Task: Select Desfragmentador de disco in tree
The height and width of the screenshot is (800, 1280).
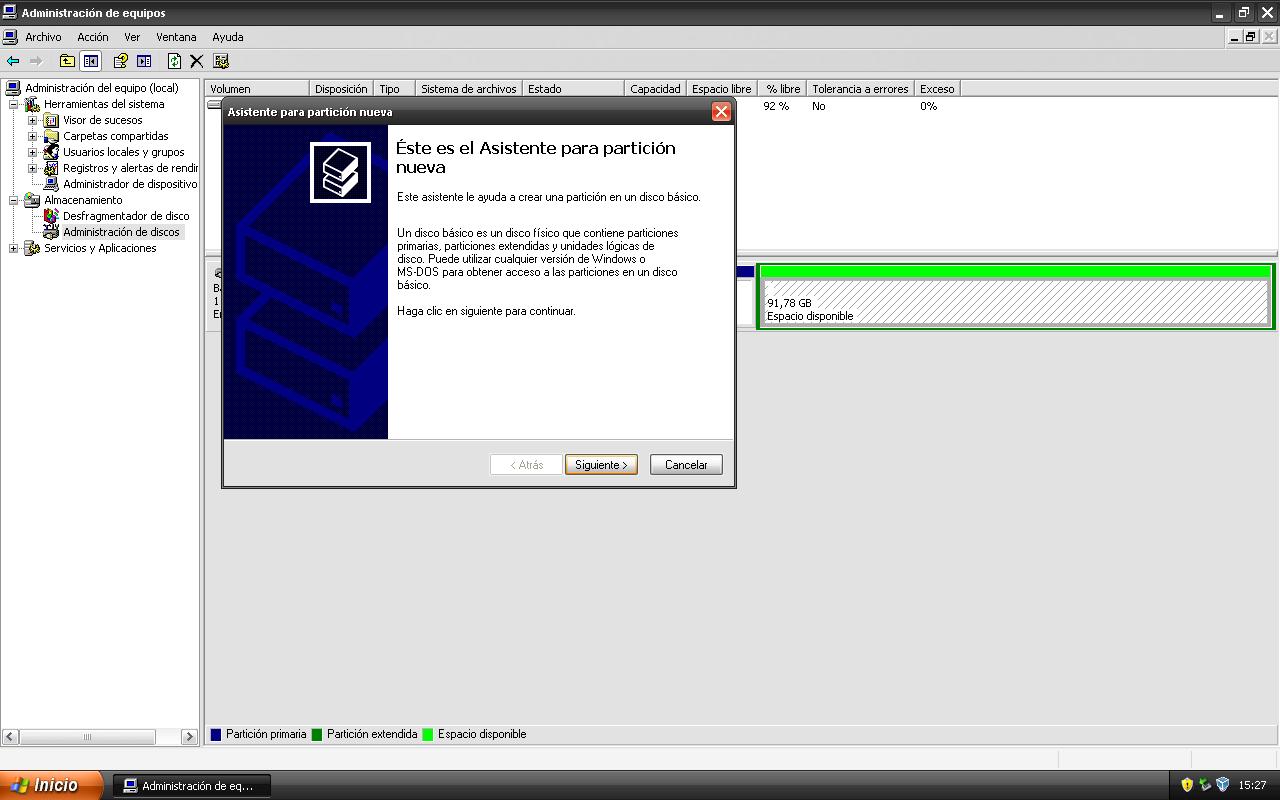Action: [125, 216]
